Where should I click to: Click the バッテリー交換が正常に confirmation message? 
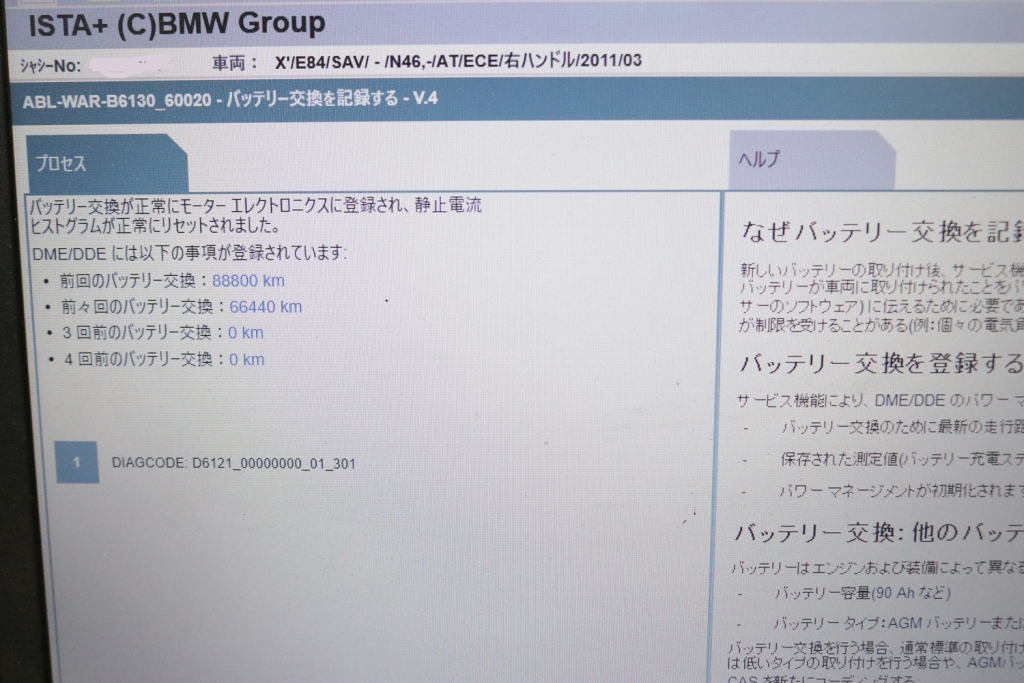point(256,215)
